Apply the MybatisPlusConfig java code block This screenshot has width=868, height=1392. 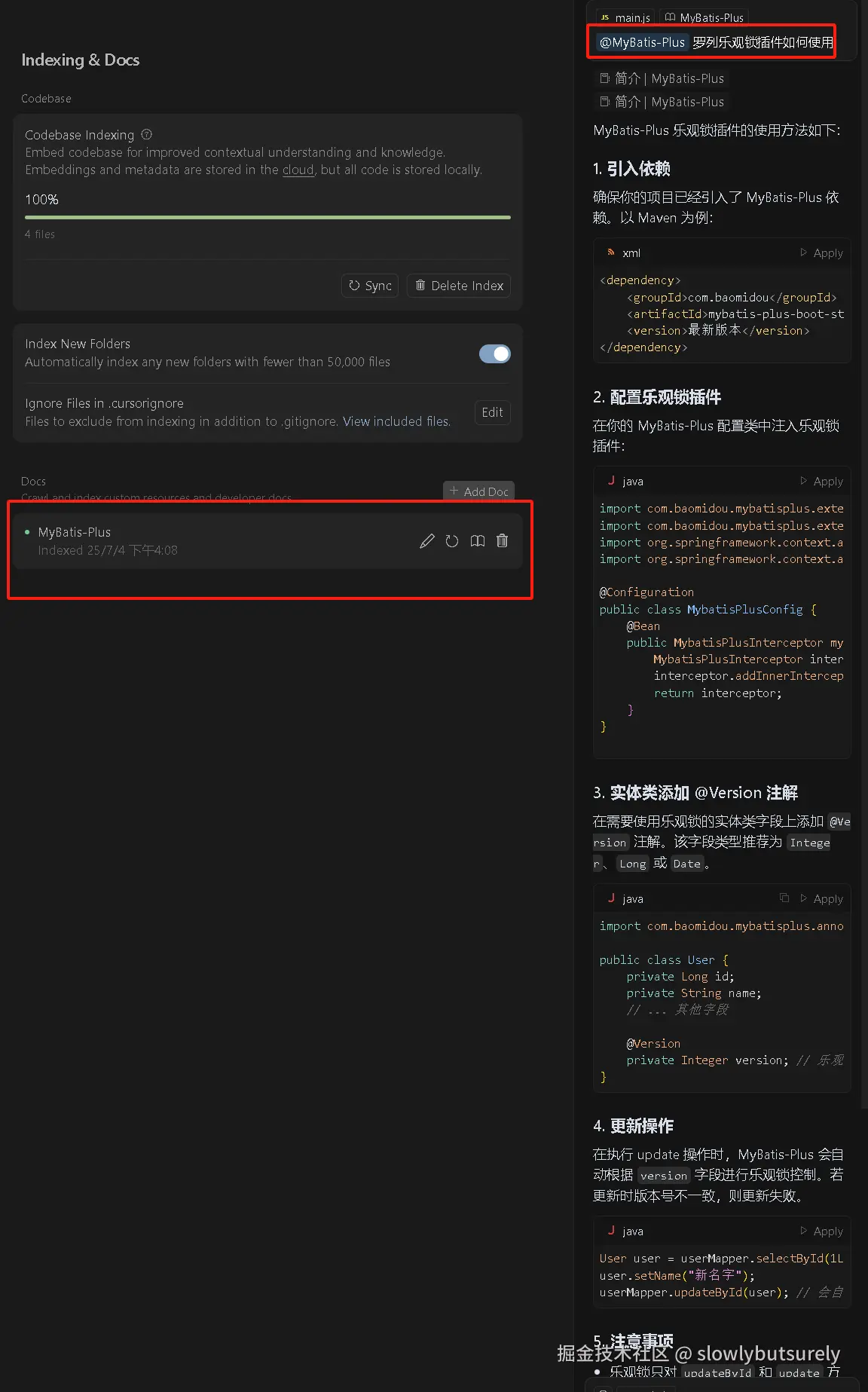pos(821,482)
